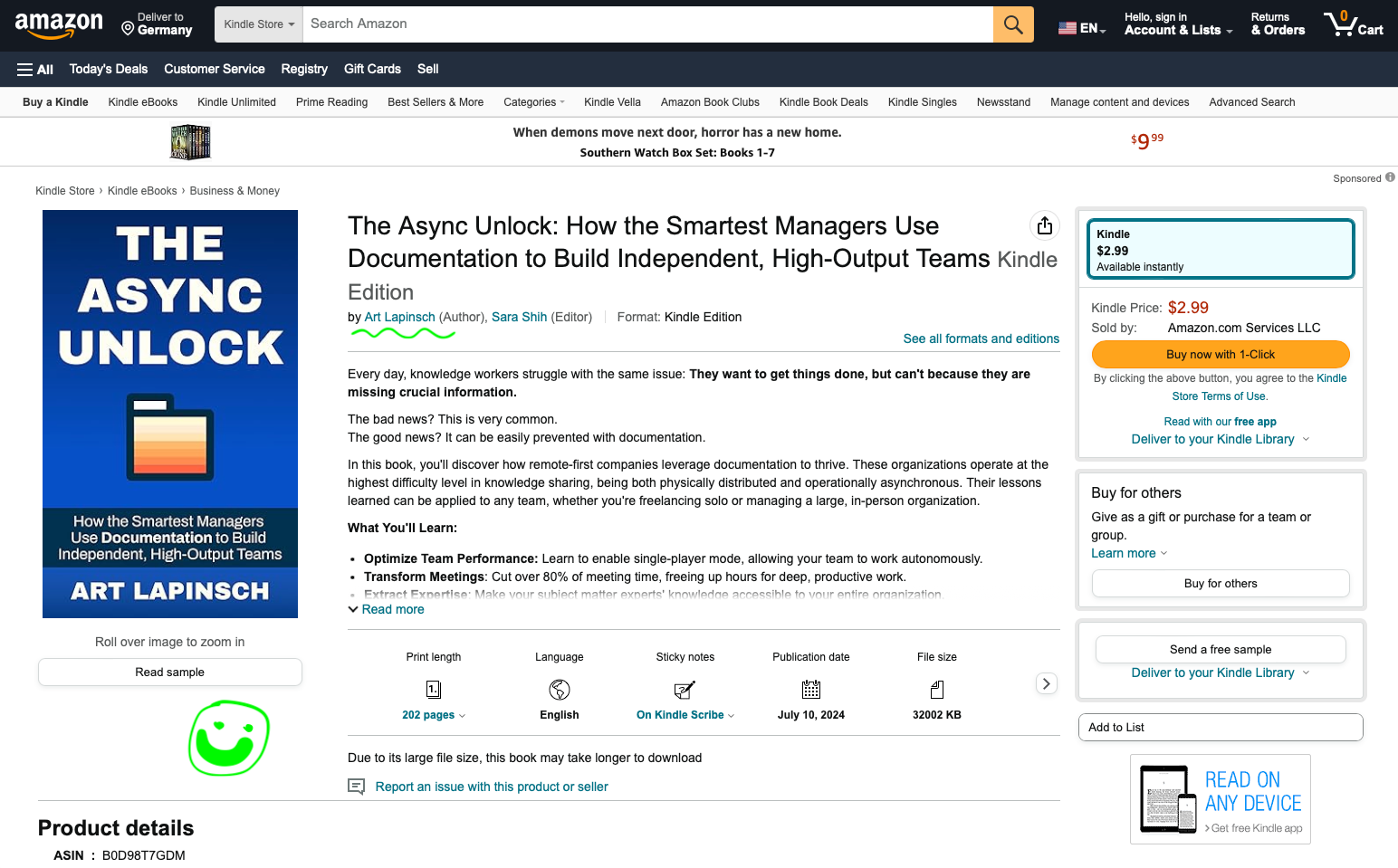This screenshot has width=1398, height=868.
Task: Open the cart icon
Action: pos(1354,24)
